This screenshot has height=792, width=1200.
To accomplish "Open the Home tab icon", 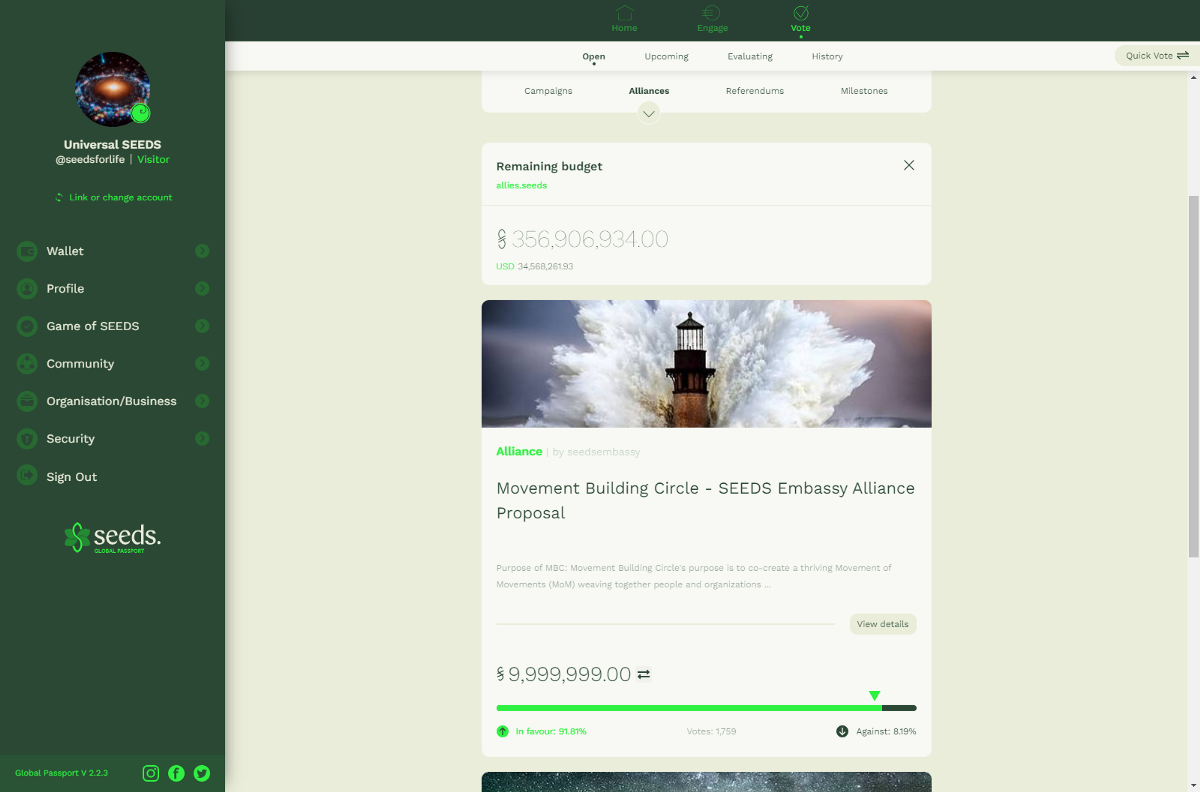I will point(624,13).
